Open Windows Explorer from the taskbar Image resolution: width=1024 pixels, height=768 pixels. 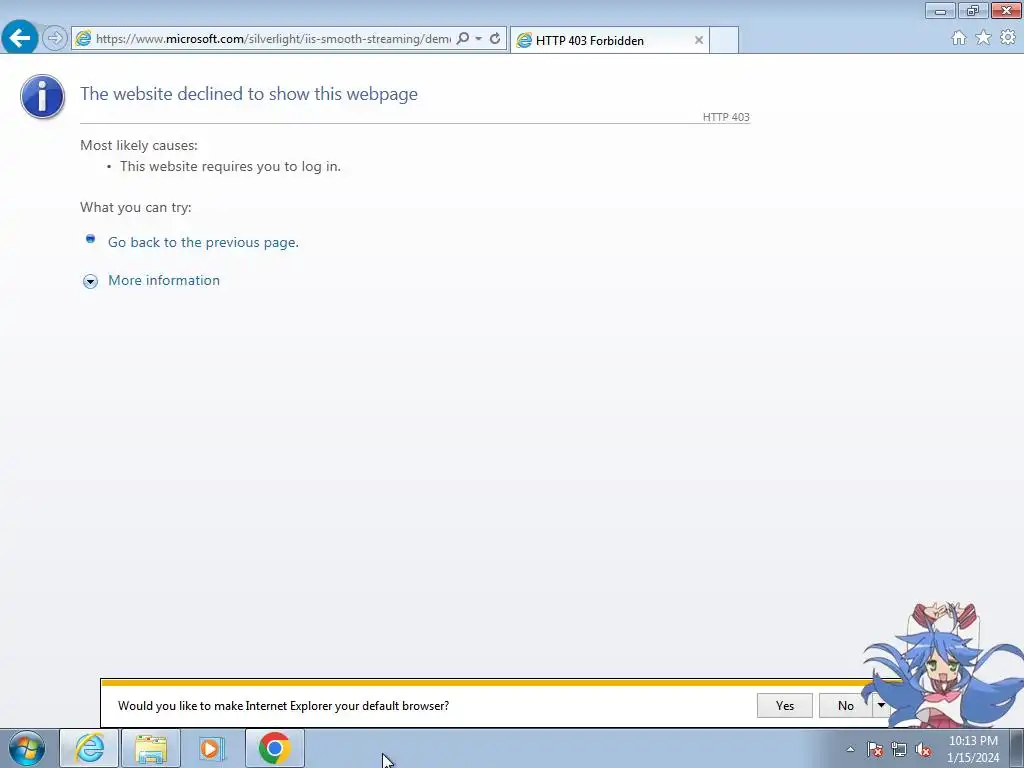point(151,748)
